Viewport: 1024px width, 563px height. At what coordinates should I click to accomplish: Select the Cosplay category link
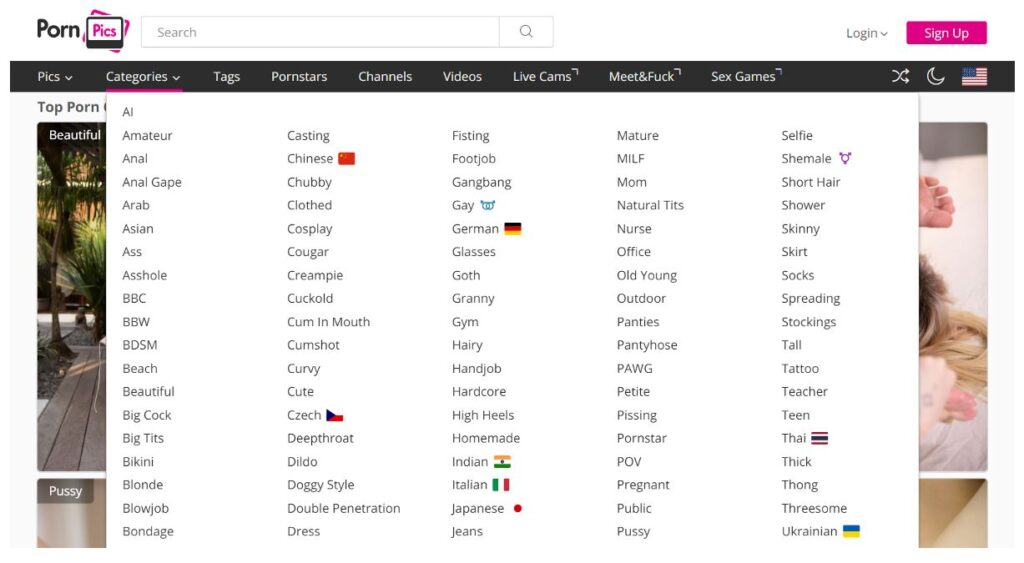point(309,229)
